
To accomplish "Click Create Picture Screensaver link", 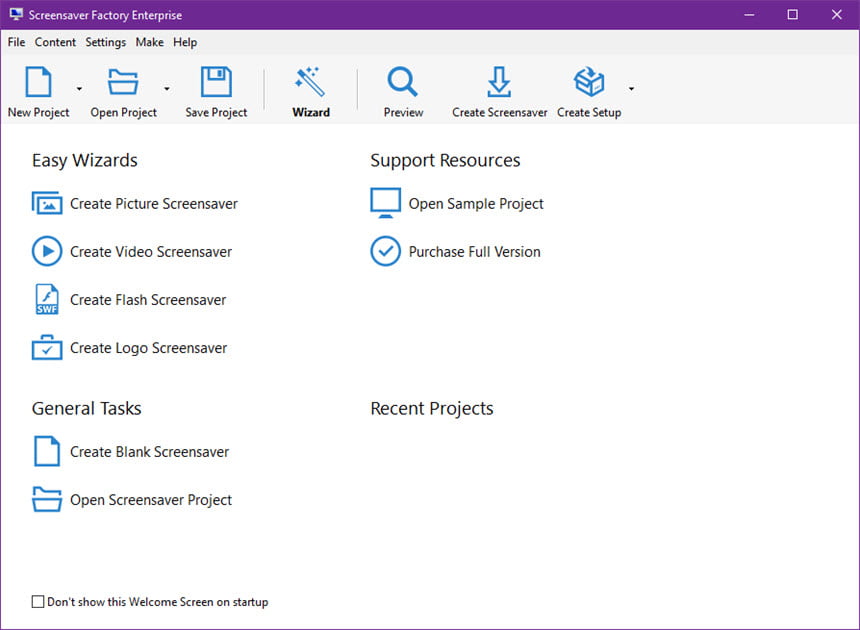I will pos(154,203).
